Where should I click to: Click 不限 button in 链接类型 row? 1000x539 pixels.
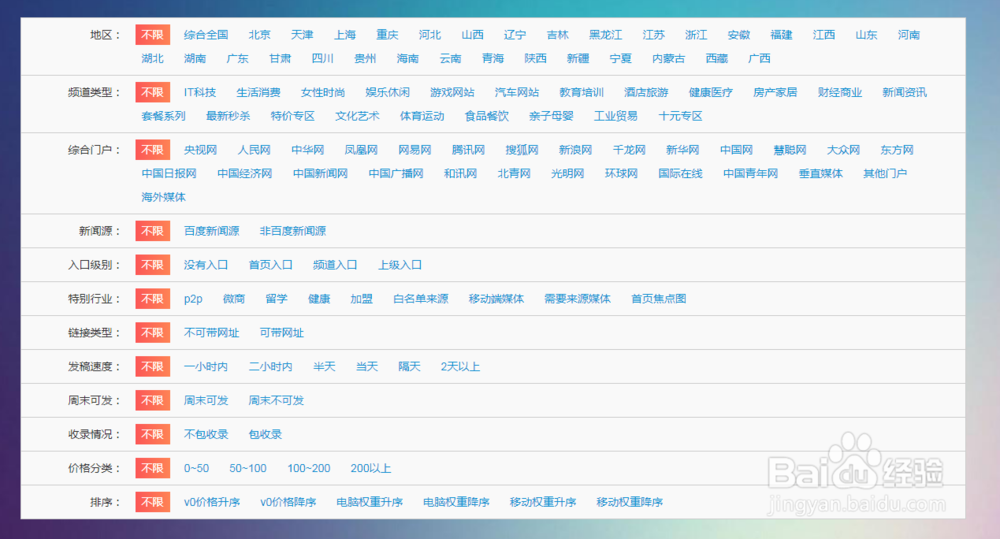(x=152, y=332)
